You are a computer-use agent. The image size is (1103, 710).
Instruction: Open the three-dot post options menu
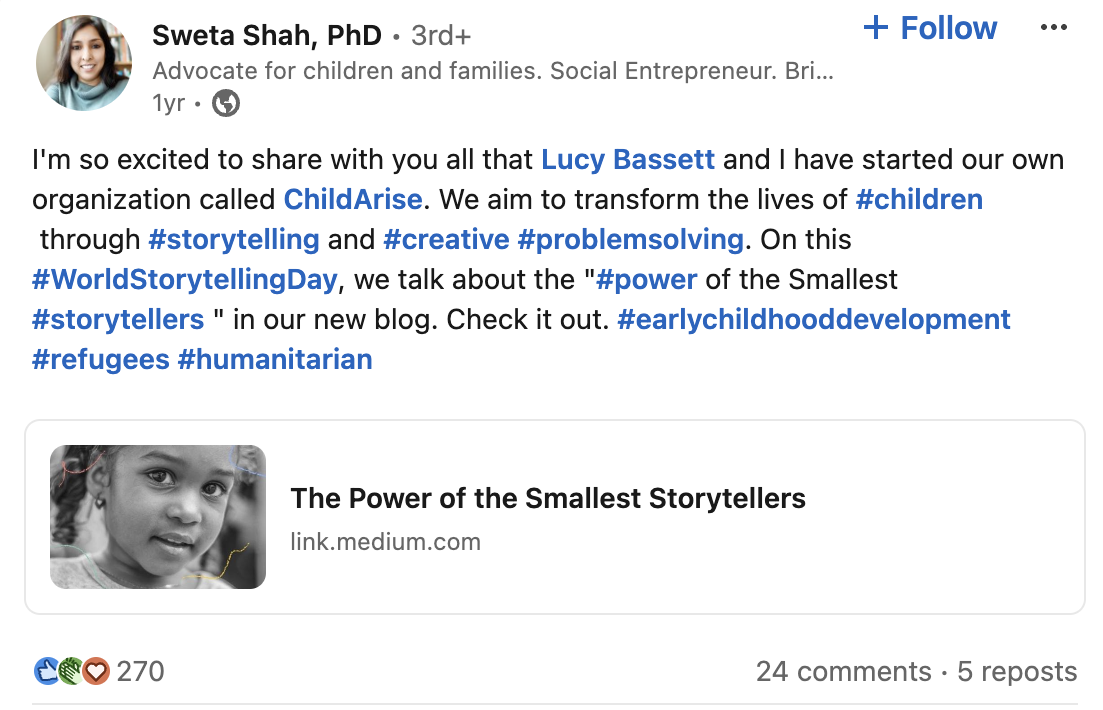1053,28
